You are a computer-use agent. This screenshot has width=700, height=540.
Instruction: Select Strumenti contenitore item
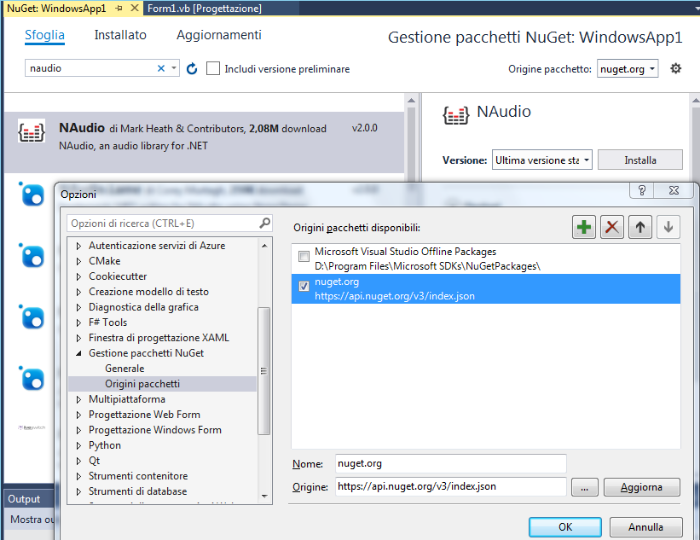(x=138, y=476)
